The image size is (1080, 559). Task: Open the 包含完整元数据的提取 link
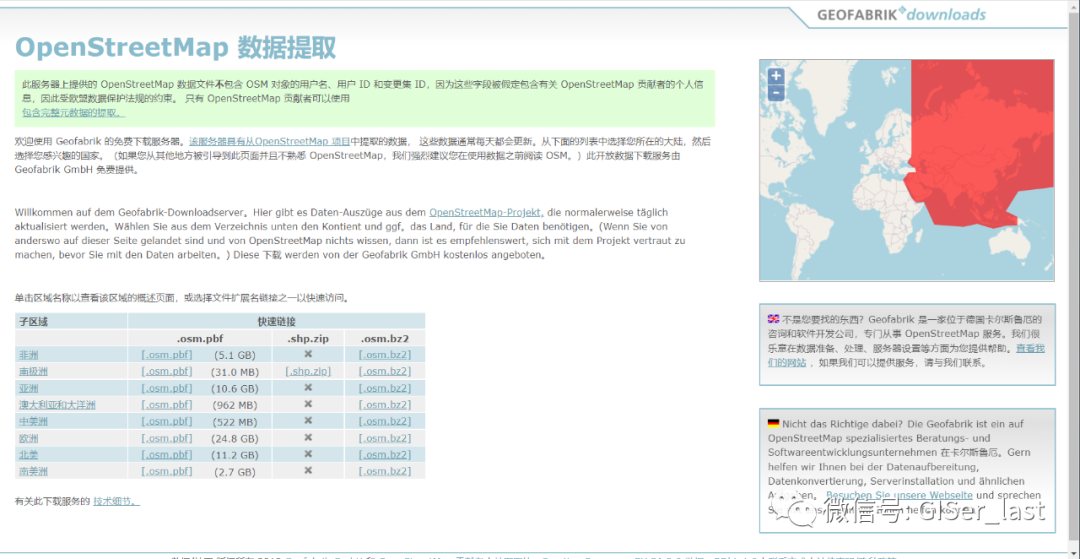pos(73,112)
